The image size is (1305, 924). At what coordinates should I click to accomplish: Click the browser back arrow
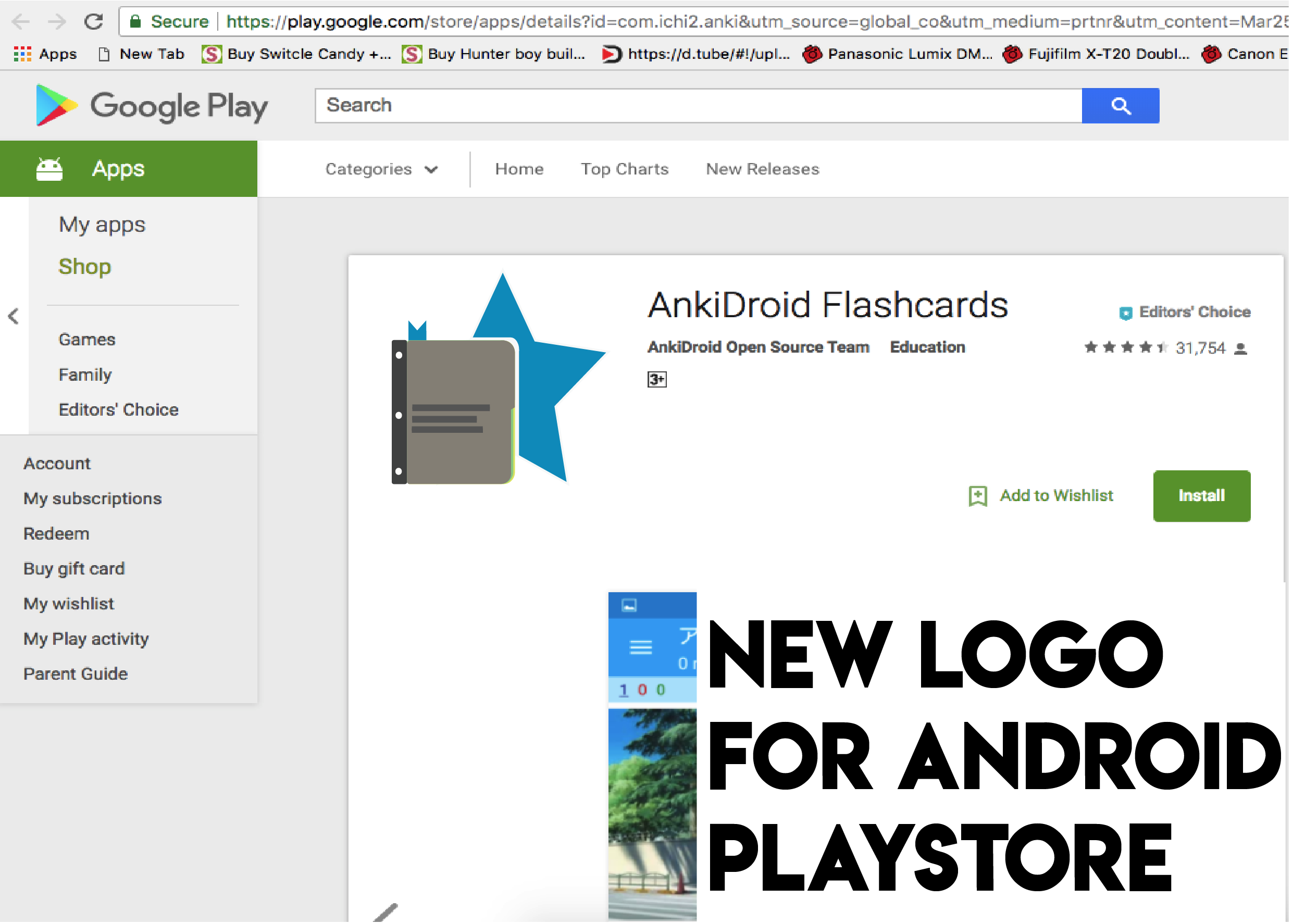21,22
